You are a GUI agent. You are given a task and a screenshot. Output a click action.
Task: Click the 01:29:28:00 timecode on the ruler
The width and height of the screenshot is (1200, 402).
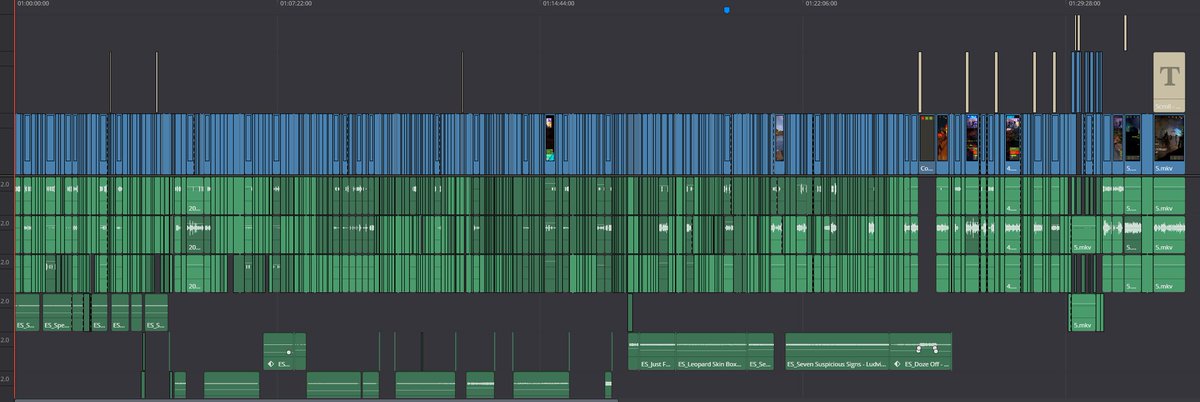pyautogui.click(x=1085, y=4)
